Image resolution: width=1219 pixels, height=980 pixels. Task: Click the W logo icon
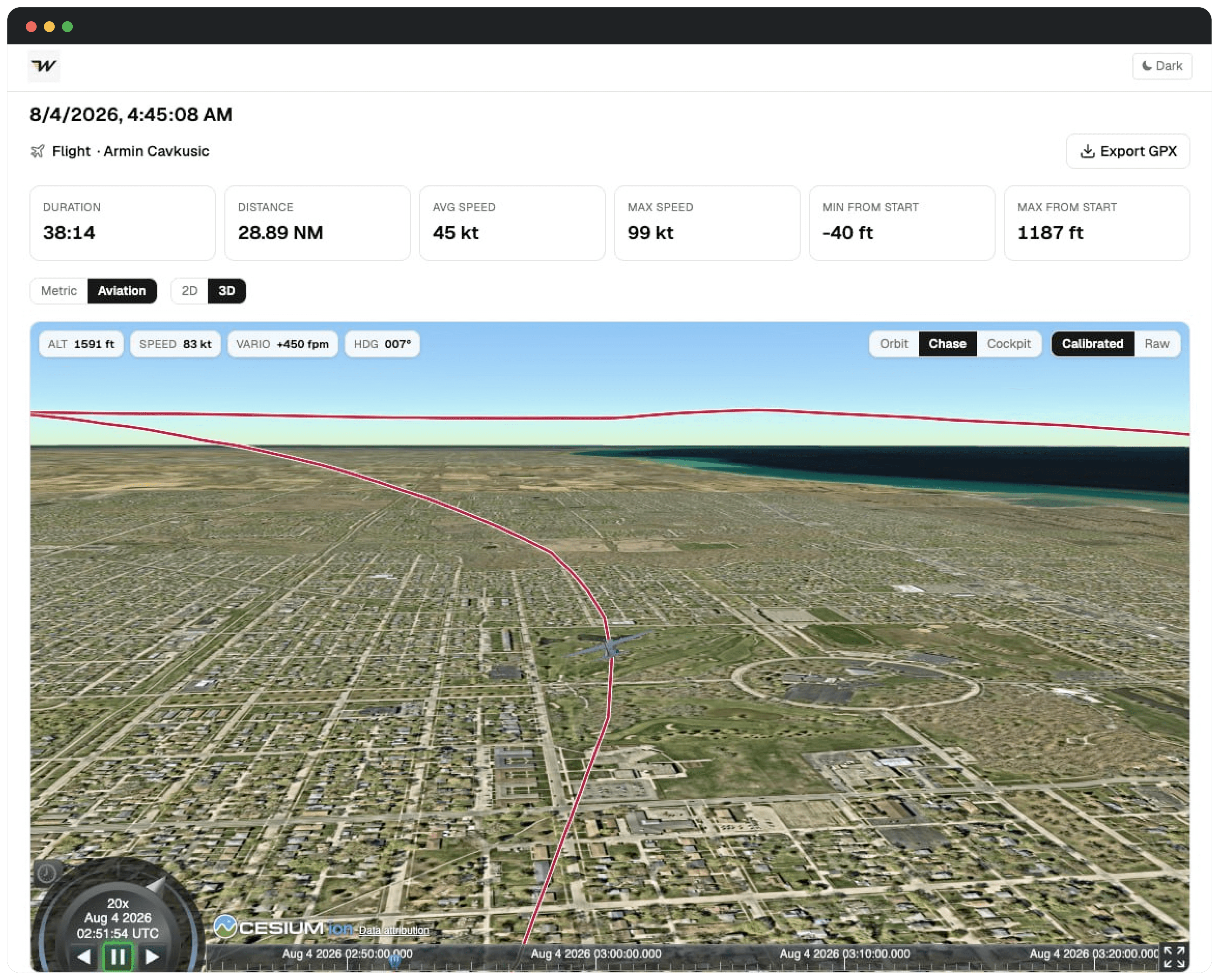(43, 66)
